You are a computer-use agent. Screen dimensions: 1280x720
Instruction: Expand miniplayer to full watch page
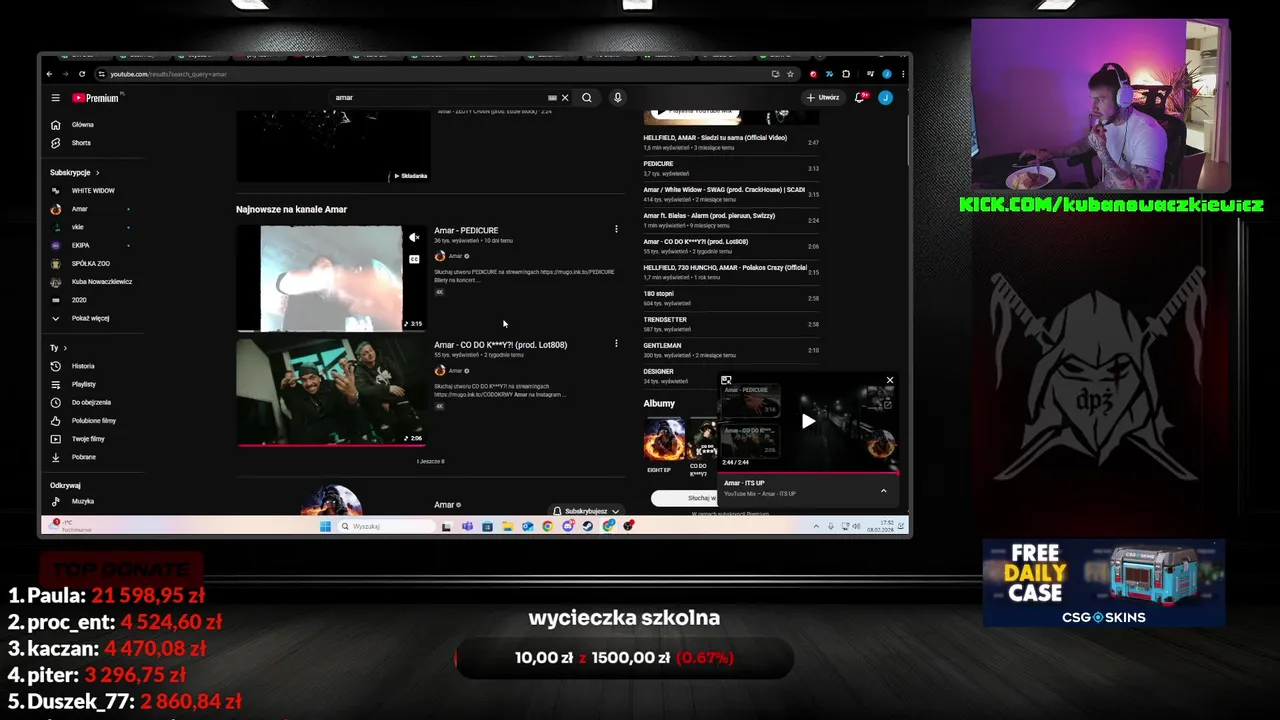(x=726, y=380)
